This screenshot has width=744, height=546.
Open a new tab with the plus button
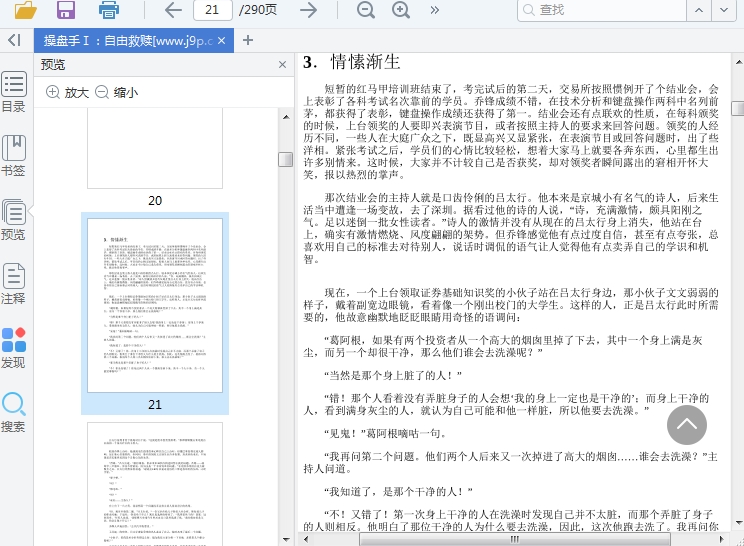tap(247, 40)
